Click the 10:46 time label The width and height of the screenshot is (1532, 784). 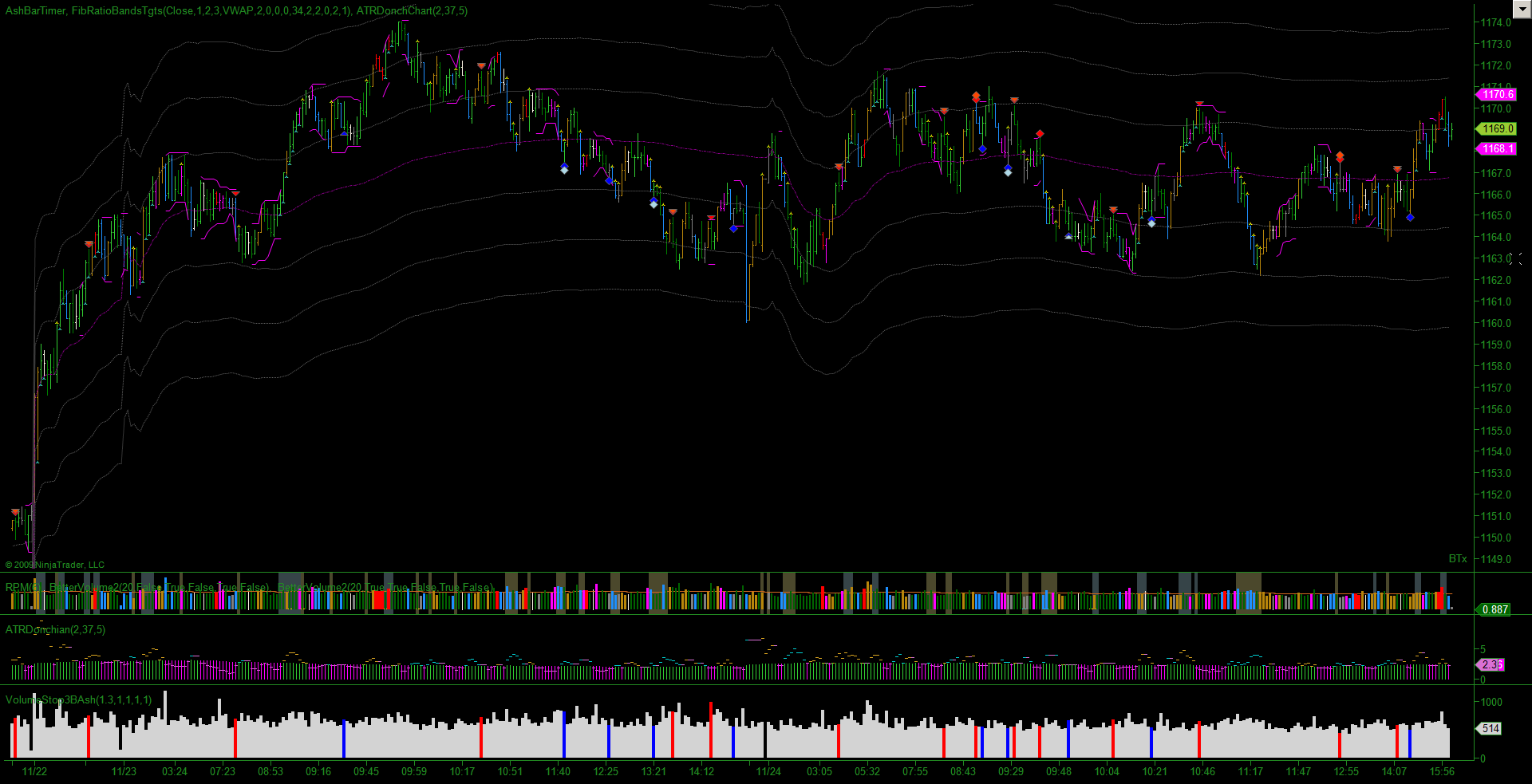tap(1202, 771)
